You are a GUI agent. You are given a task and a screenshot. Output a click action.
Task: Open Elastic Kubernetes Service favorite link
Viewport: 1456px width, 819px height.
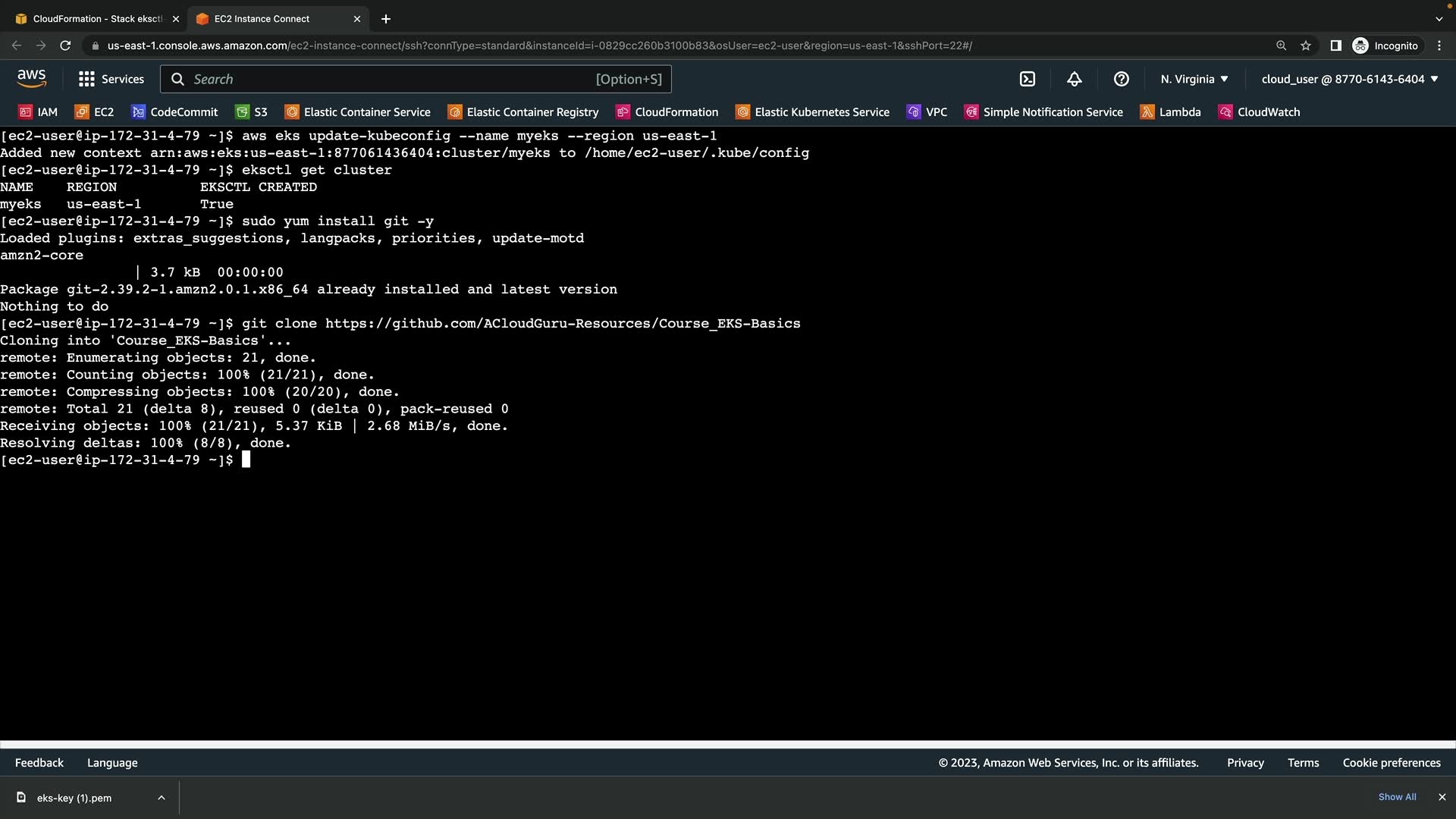[x=813, y=112]
